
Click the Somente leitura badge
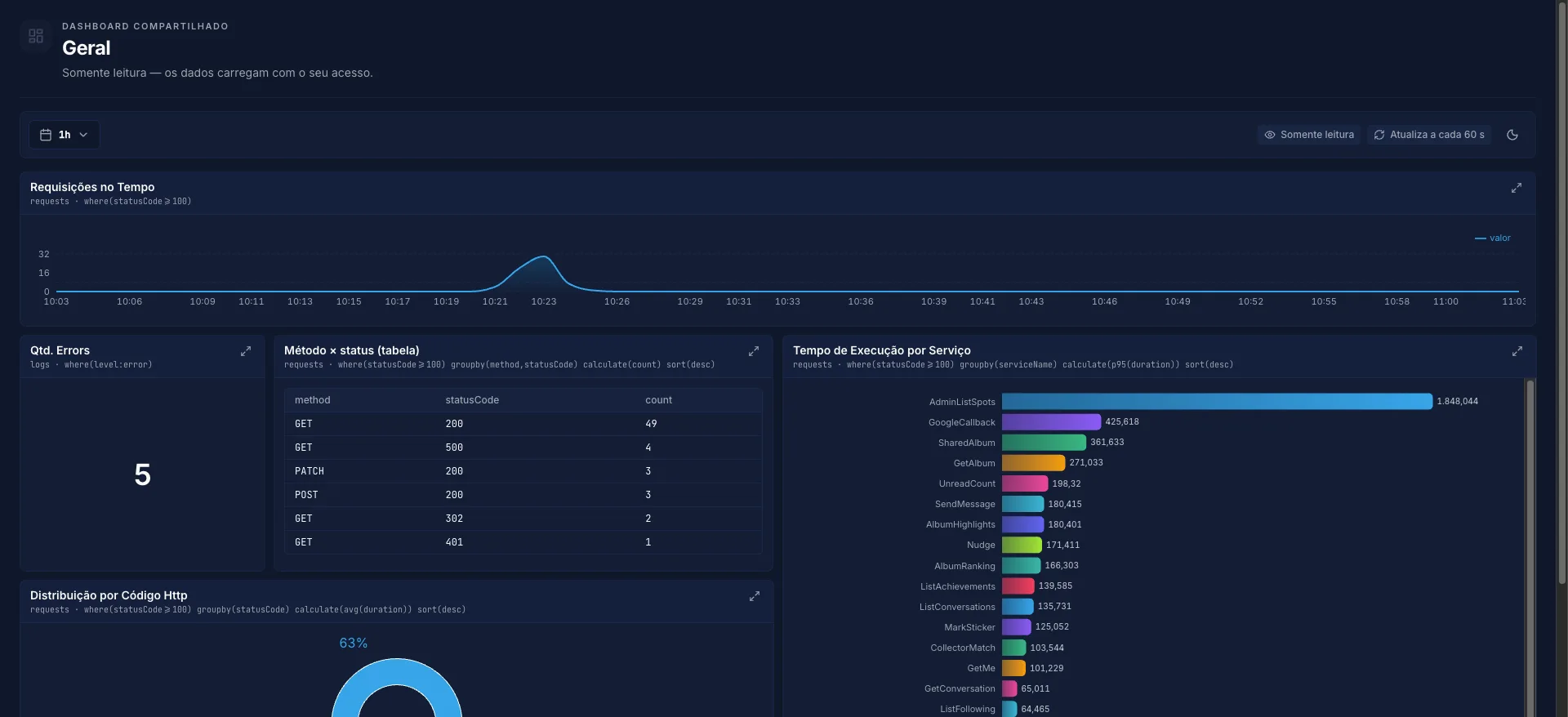coord(1308,135)
